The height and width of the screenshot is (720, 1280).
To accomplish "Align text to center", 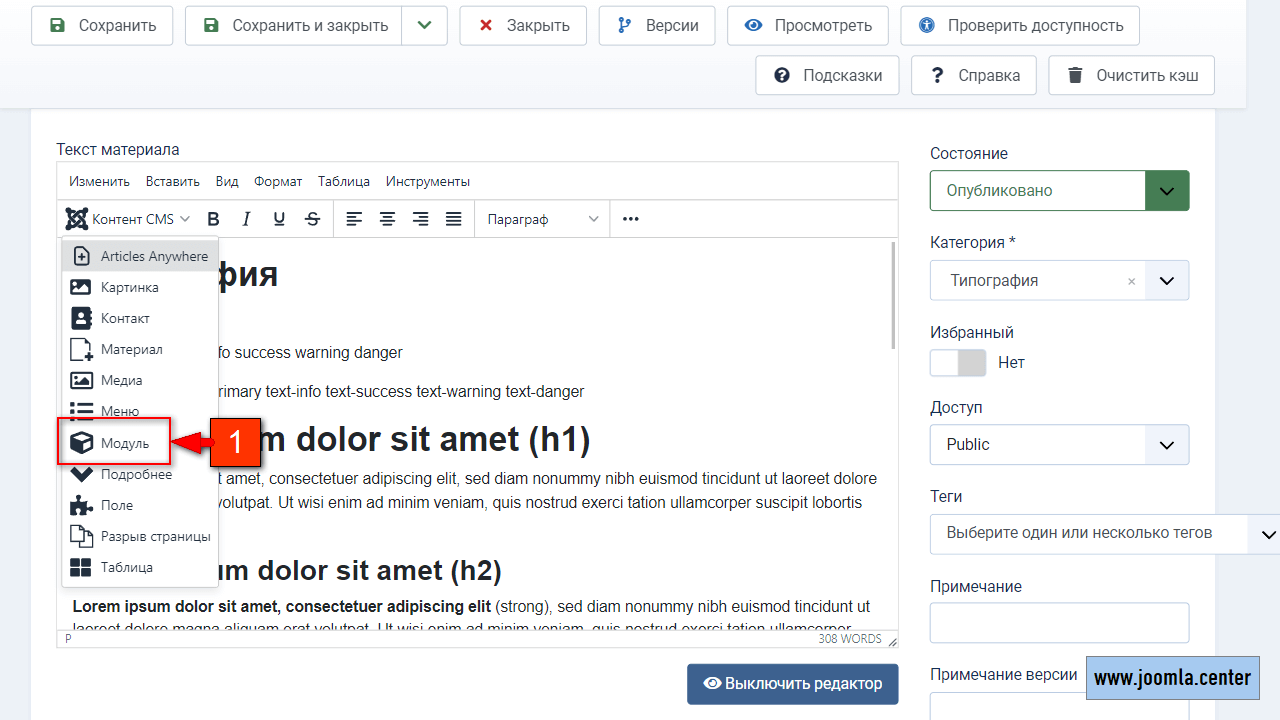I will click(x=387, y=219).
